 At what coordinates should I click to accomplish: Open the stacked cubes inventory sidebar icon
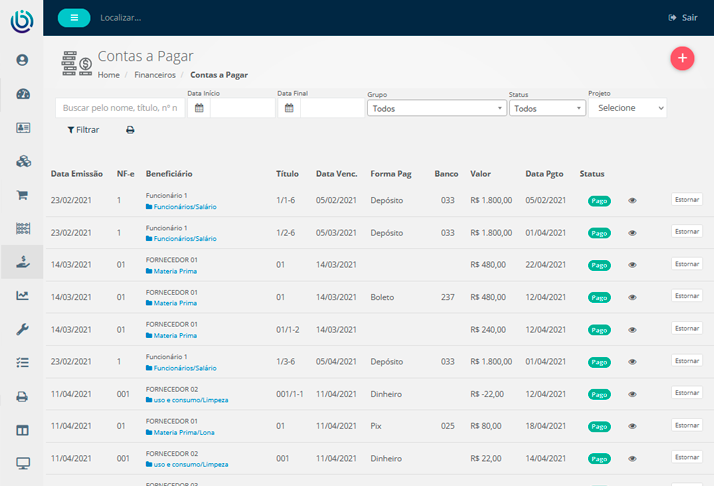(x=22, y=161)
